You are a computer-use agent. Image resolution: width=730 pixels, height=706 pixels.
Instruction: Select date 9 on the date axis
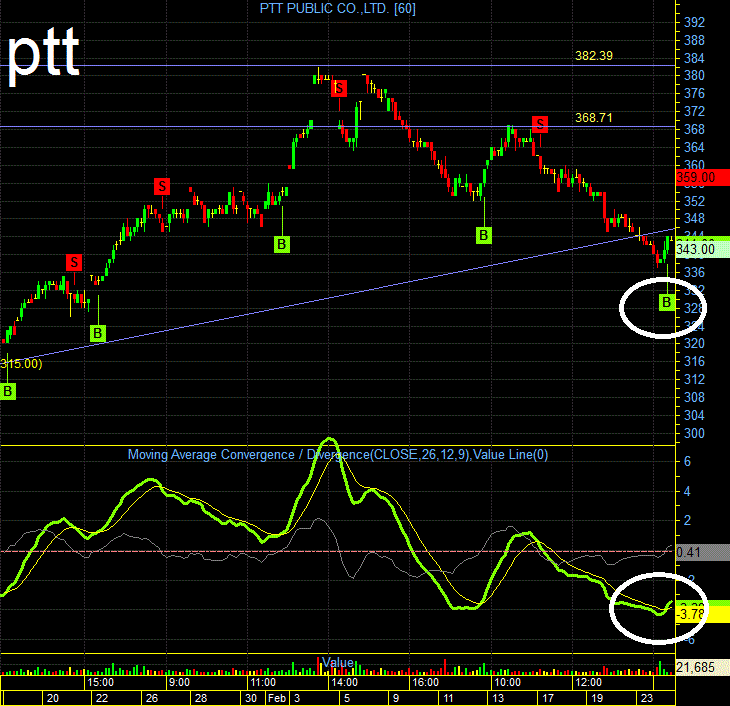(396, 699)
